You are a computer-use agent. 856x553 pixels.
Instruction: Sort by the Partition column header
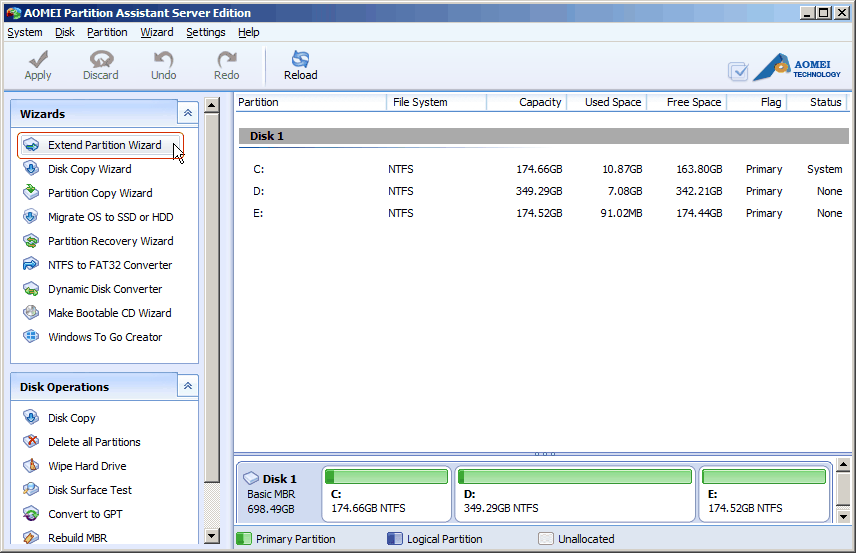[311, 102]
